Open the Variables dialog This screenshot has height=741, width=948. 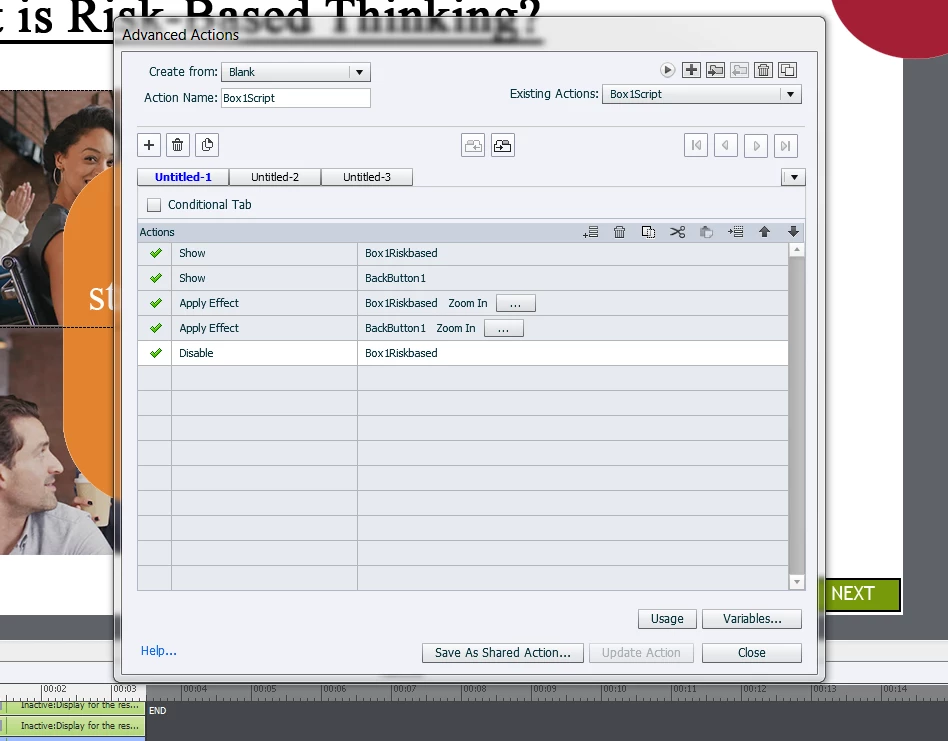point(752,619)
